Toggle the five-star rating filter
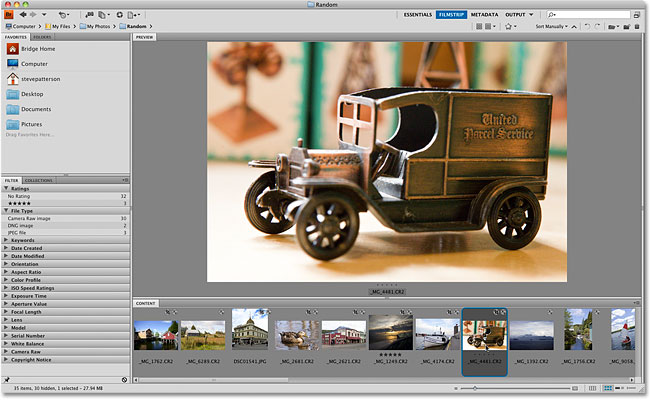The height and width of the screenshot is (400, 650). (x=66, y=203)
